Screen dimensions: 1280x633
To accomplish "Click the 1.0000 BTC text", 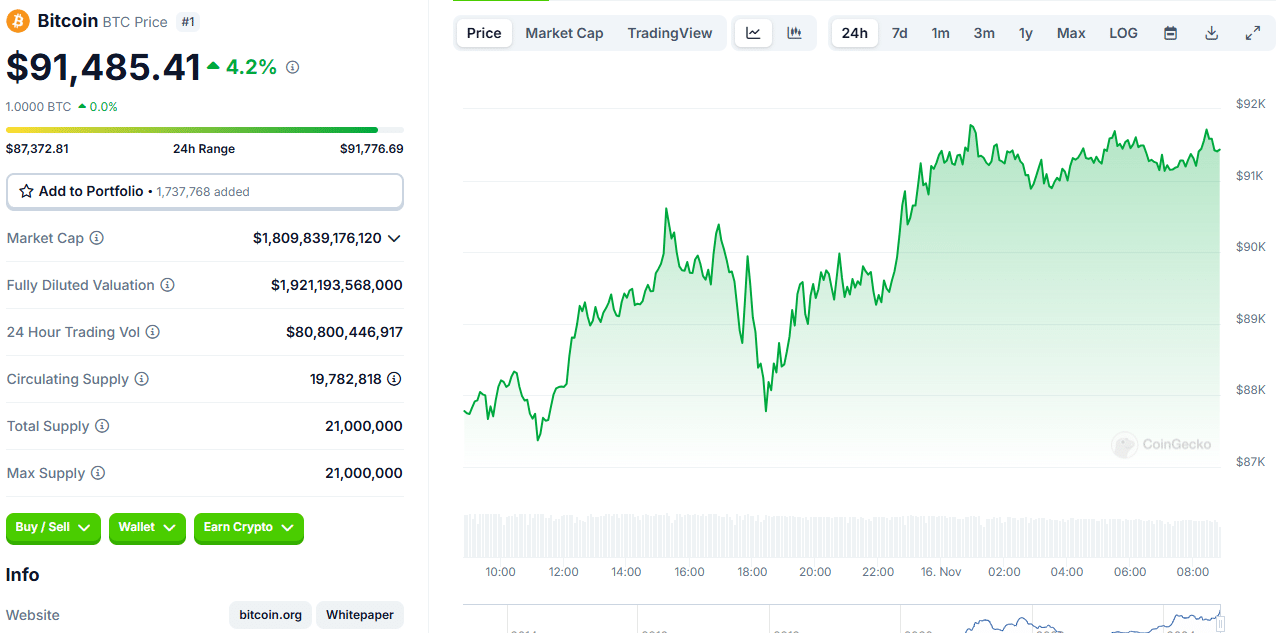I will (39, 107).
